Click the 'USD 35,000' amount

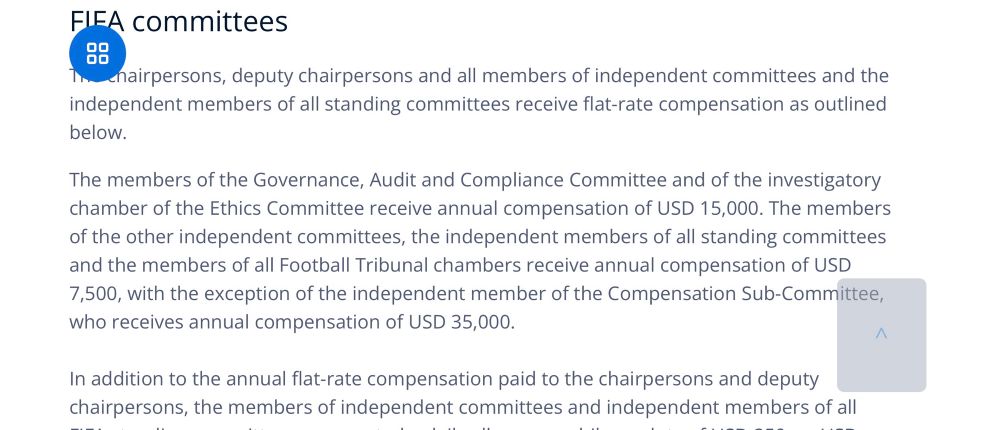[x=459, y=322]
